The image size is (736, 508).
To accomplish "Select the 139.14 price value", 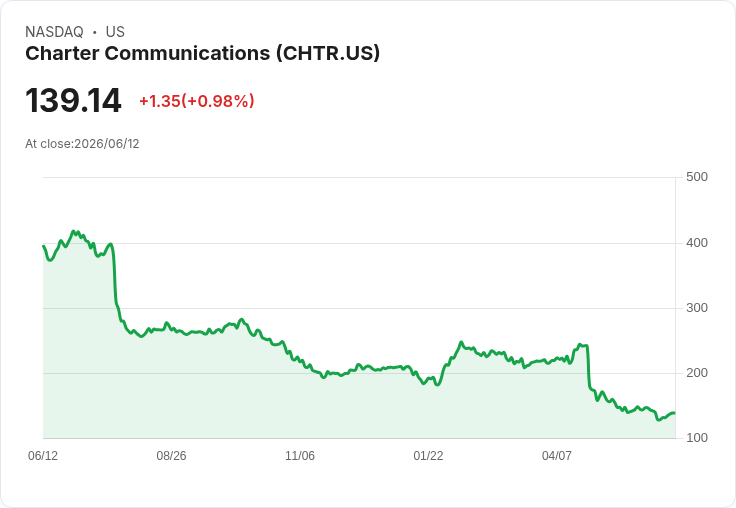I will (x=73, y=100).
